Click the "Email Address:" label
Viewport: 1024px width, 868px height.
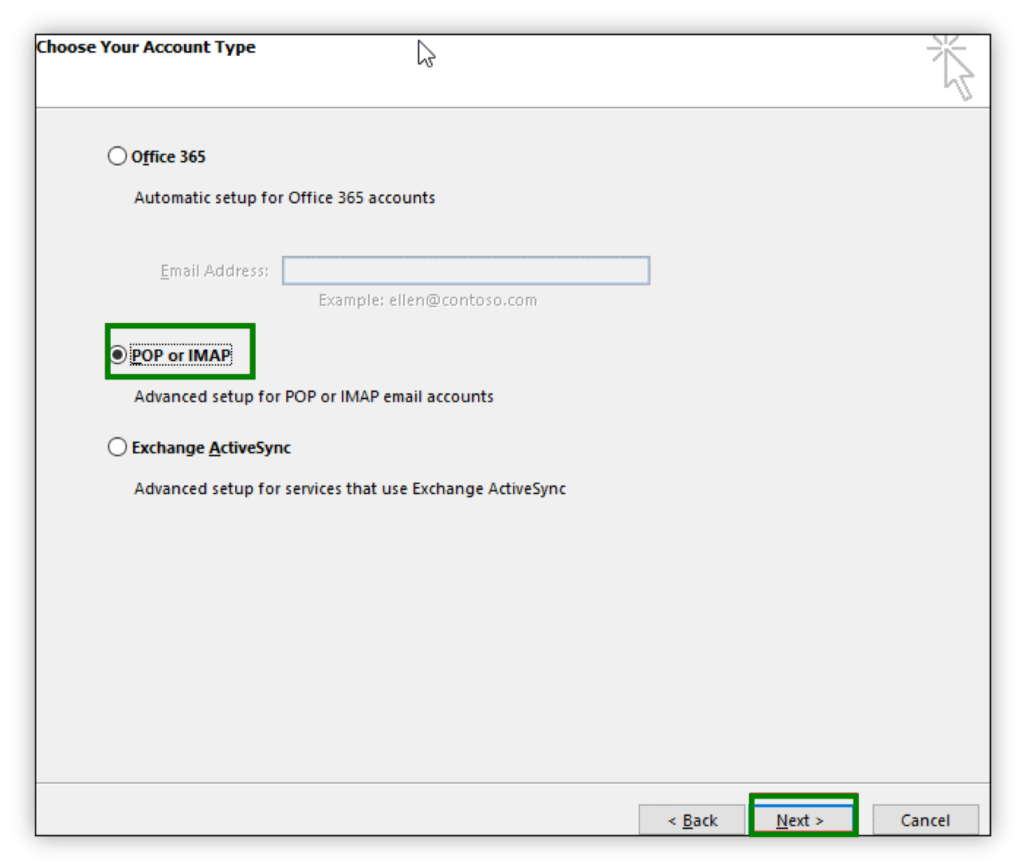pos(214,270)
